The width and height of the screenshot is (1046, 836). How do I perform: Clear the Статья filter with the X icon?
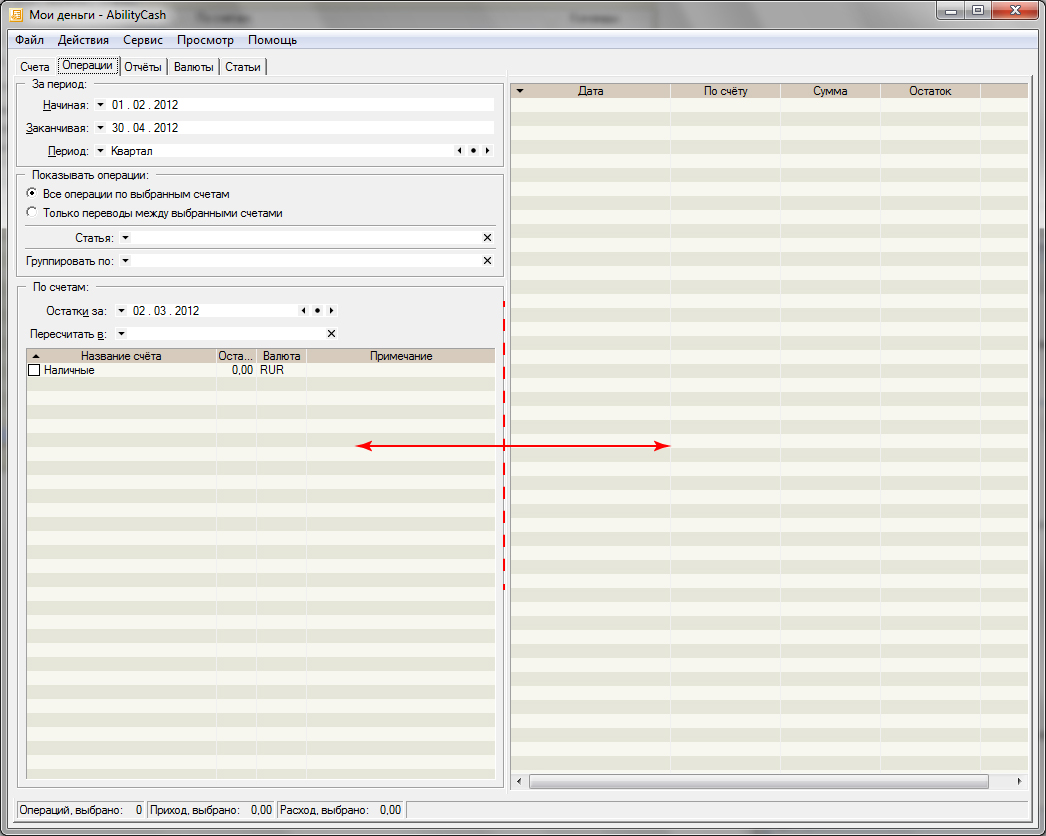[x=487, y=238]
